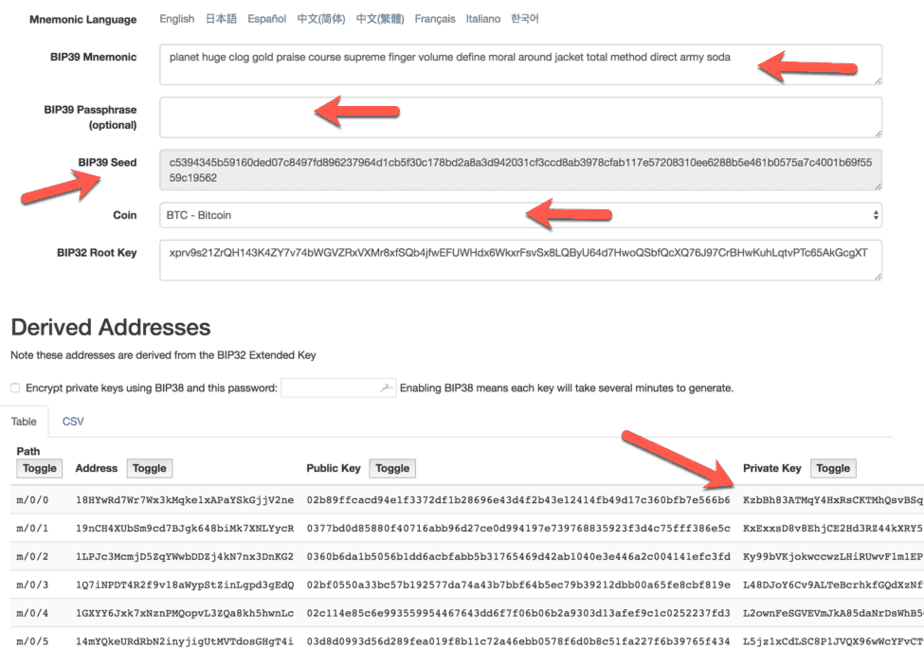Click path m/0/4 cell
The width and height of the screenshot is (924, 648).
[x=32, y=613]
